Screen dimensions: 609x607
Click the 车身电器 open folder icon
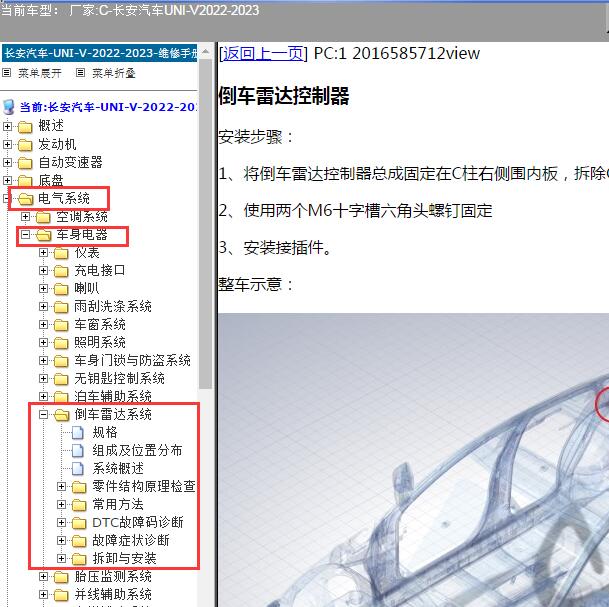pyautogui.click(x=44, y=235)
